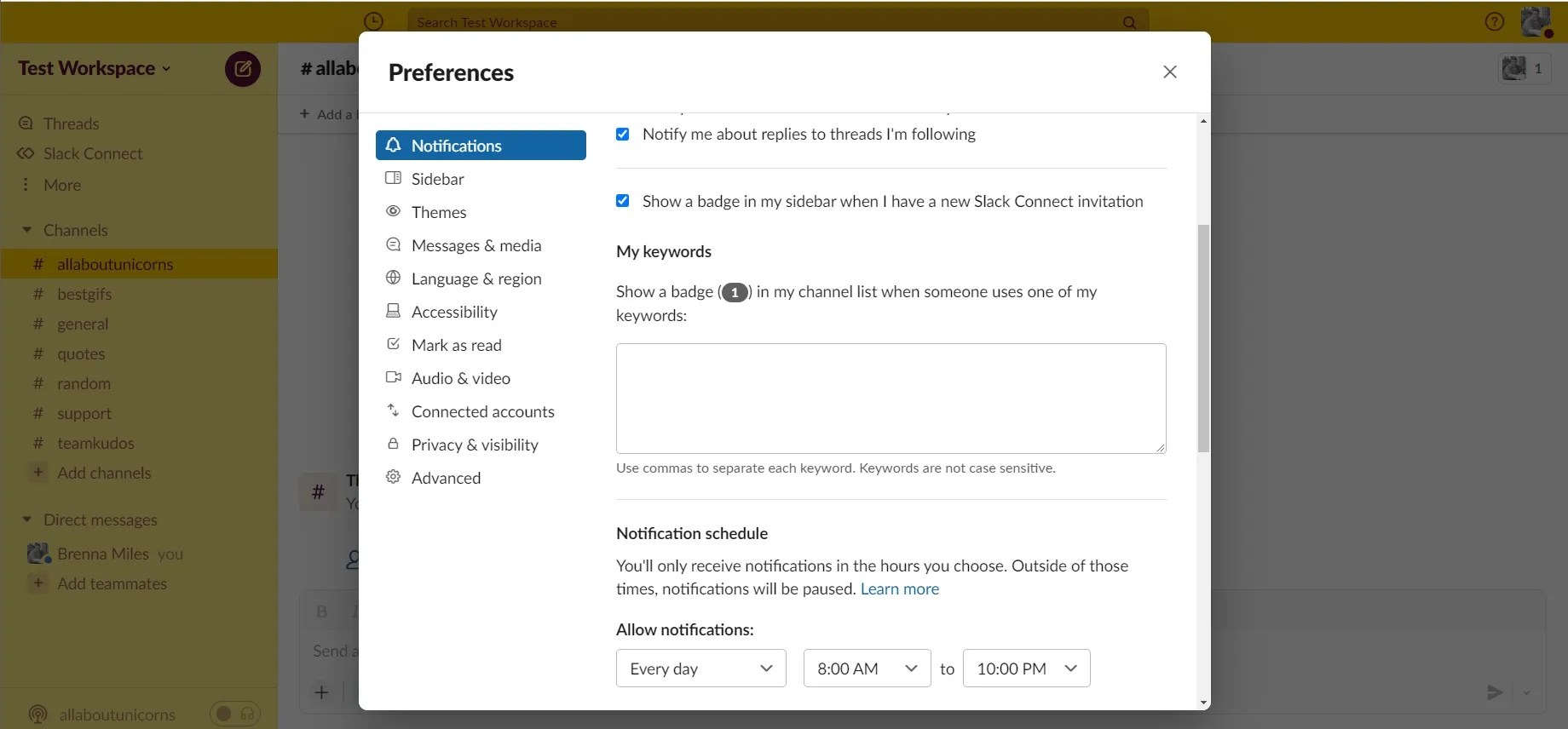The width and height of the screenshot is (1568, 729).
Task: Open the Learn more link
Action: pos(900,589)
